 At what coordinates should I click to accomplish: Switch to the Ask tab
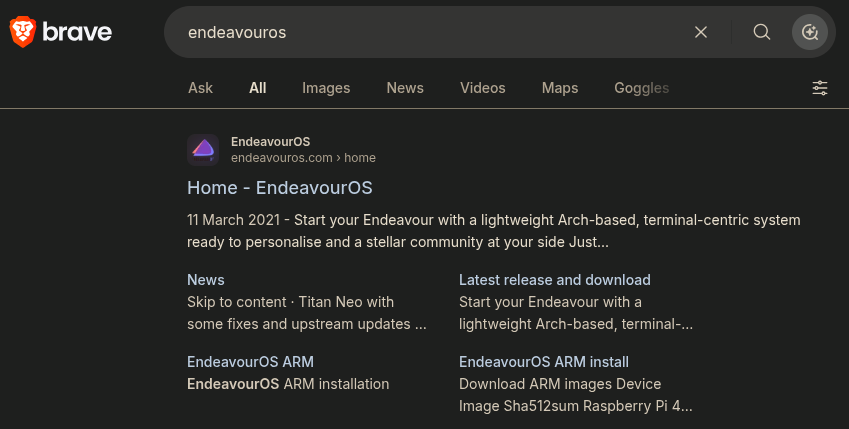tap(200, 88)
